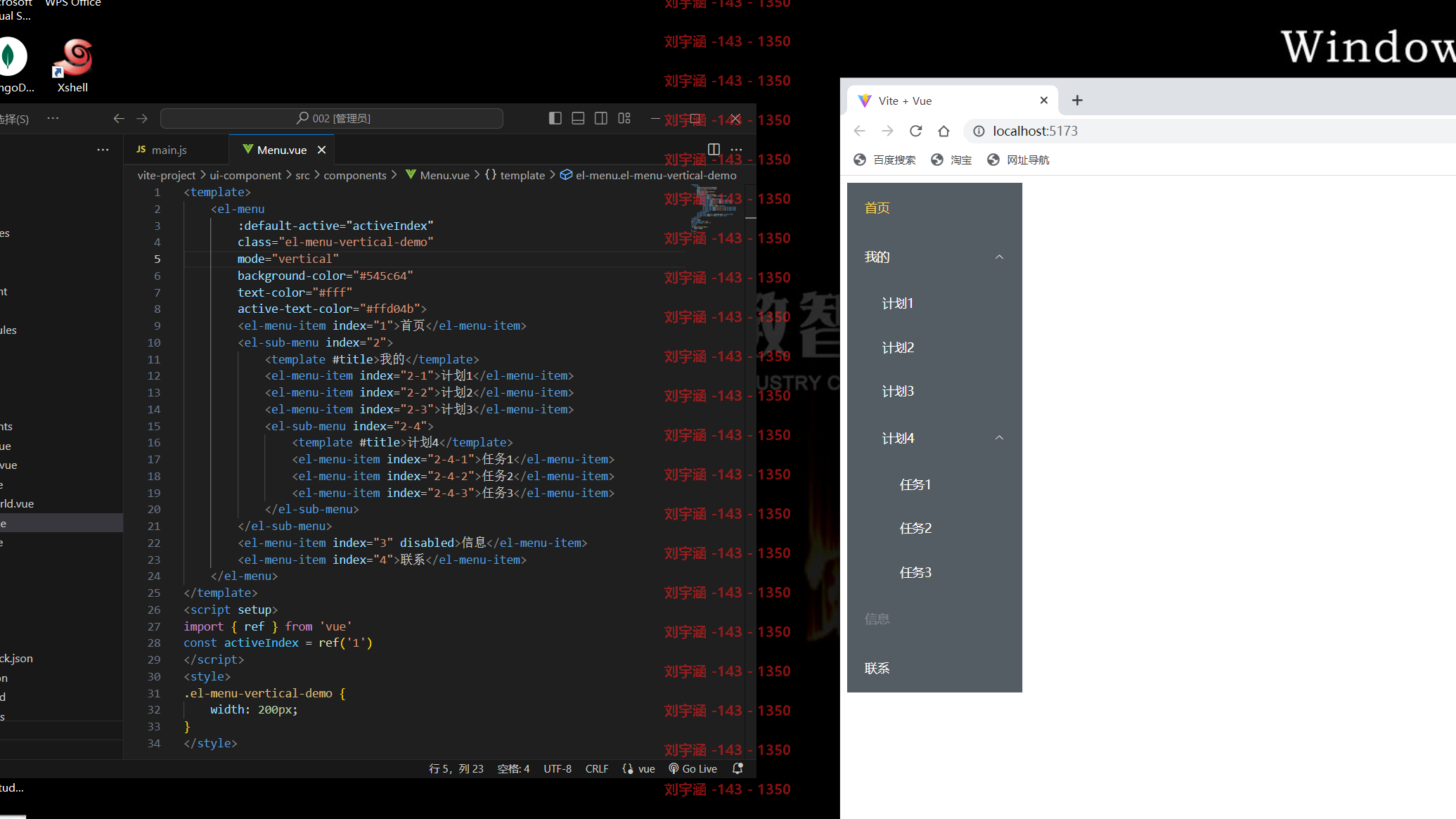Toggle the secondary sidebar layout icon
Screen dimensions: 1456x819
(601, 118)
